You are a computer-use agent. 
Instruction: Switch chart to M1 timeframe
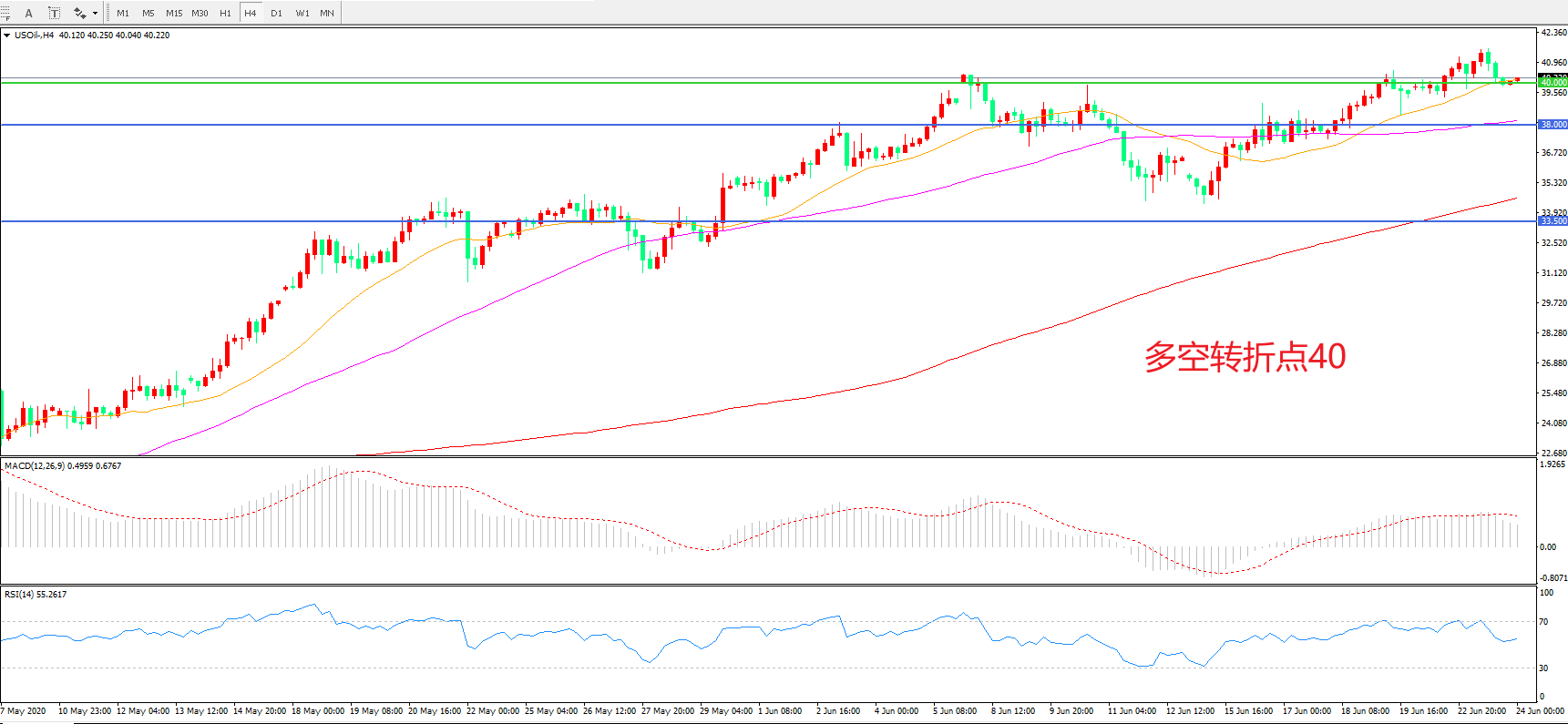(123, 13)
